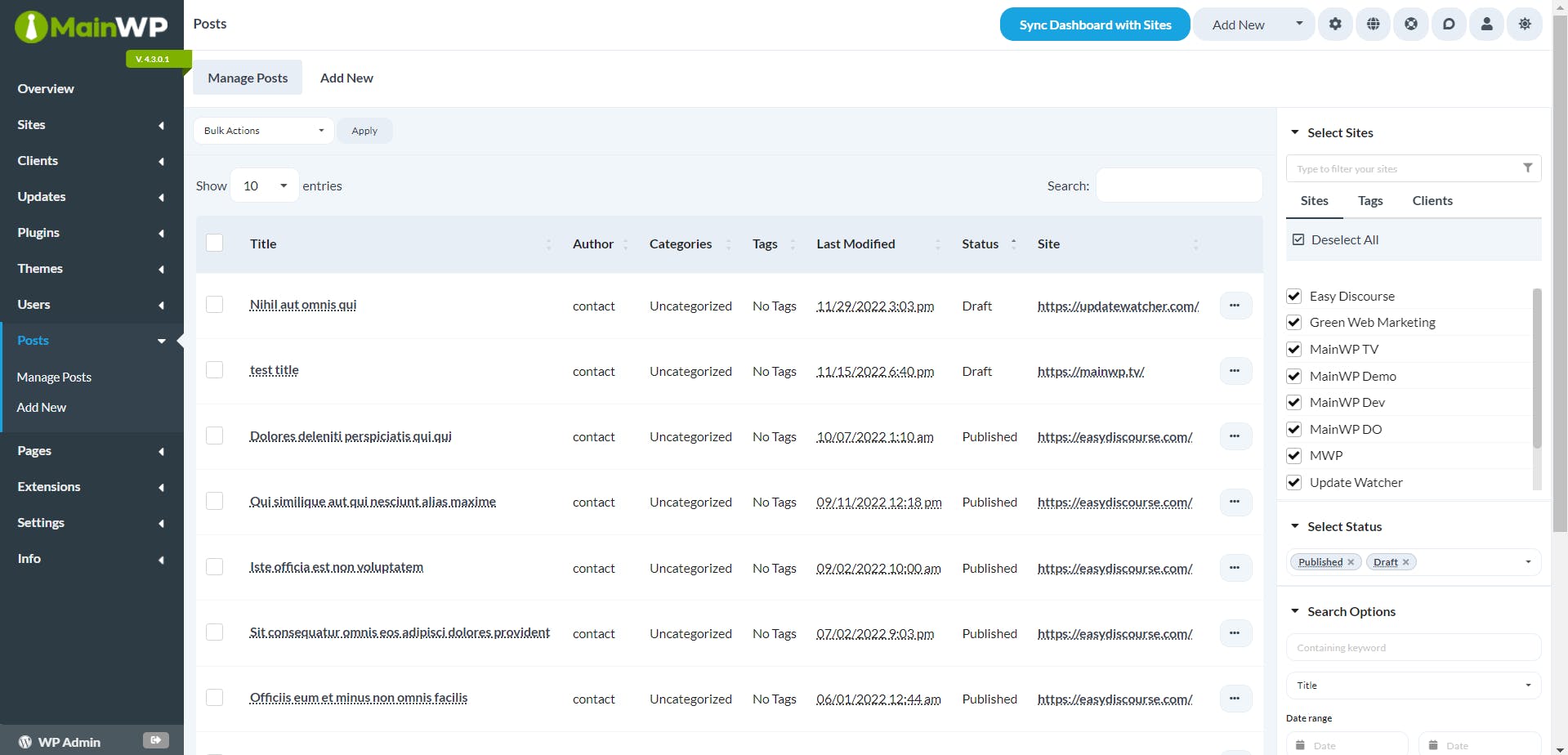Toggle the sun light-mode icon

(x=1525, y=25)
